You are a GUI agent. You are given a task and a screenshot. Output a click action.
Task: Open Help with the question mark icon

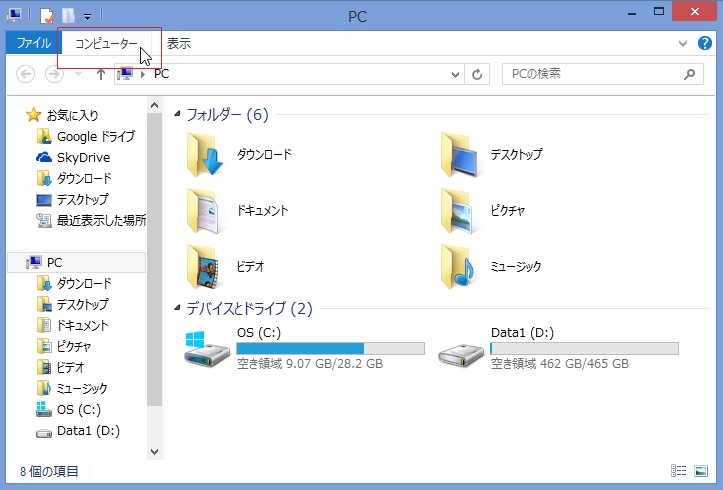click(705, 43)
